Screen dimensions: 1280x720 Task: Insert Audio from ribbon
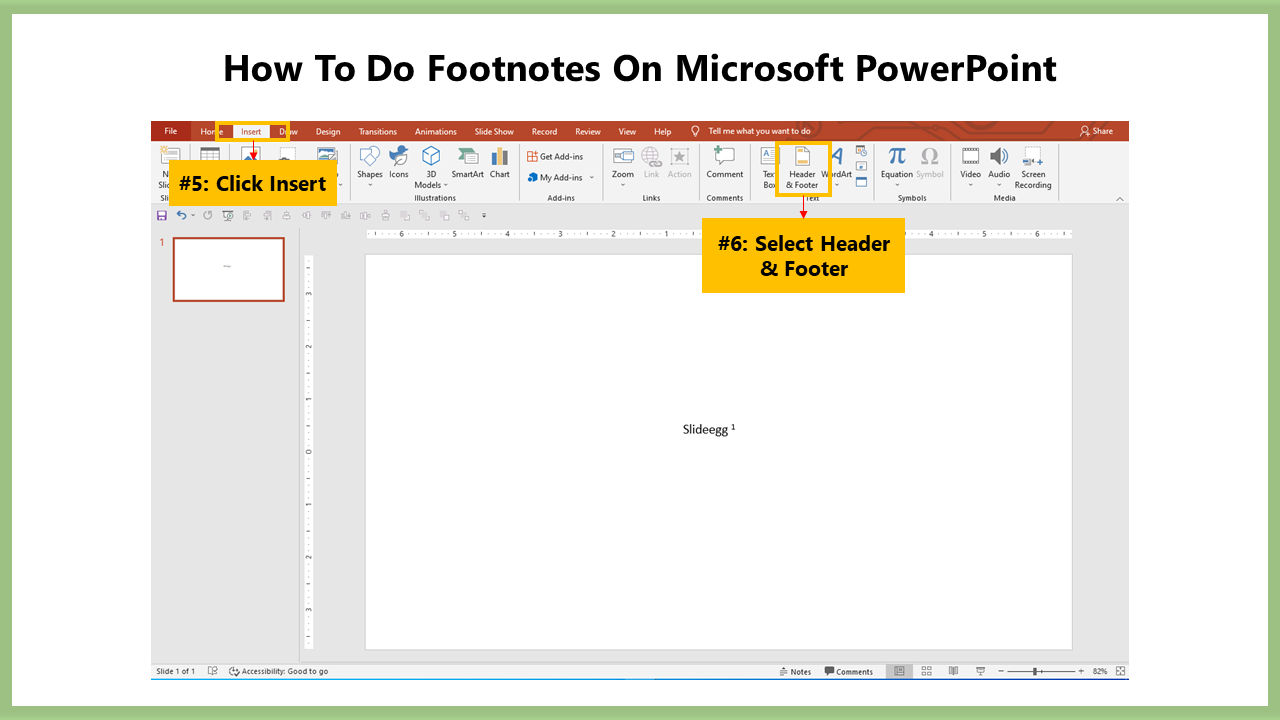coord(999,166)
